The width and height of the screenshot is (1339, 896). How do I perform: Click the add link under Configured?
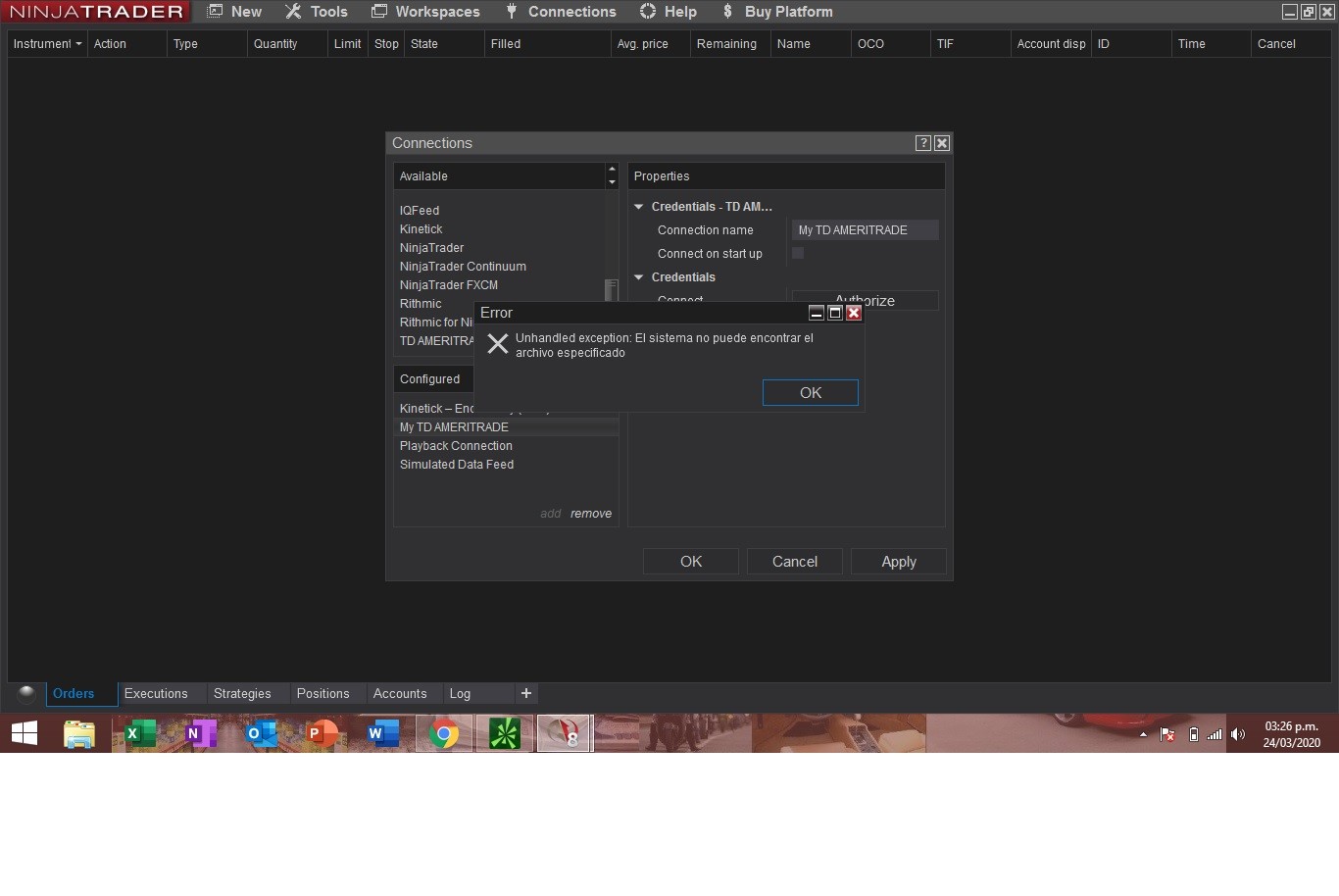click(551, 514)
